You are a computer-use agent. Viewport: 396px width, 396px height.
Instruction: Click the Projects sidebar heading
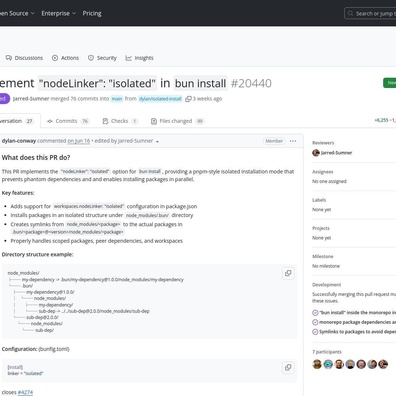pos(321,228)
